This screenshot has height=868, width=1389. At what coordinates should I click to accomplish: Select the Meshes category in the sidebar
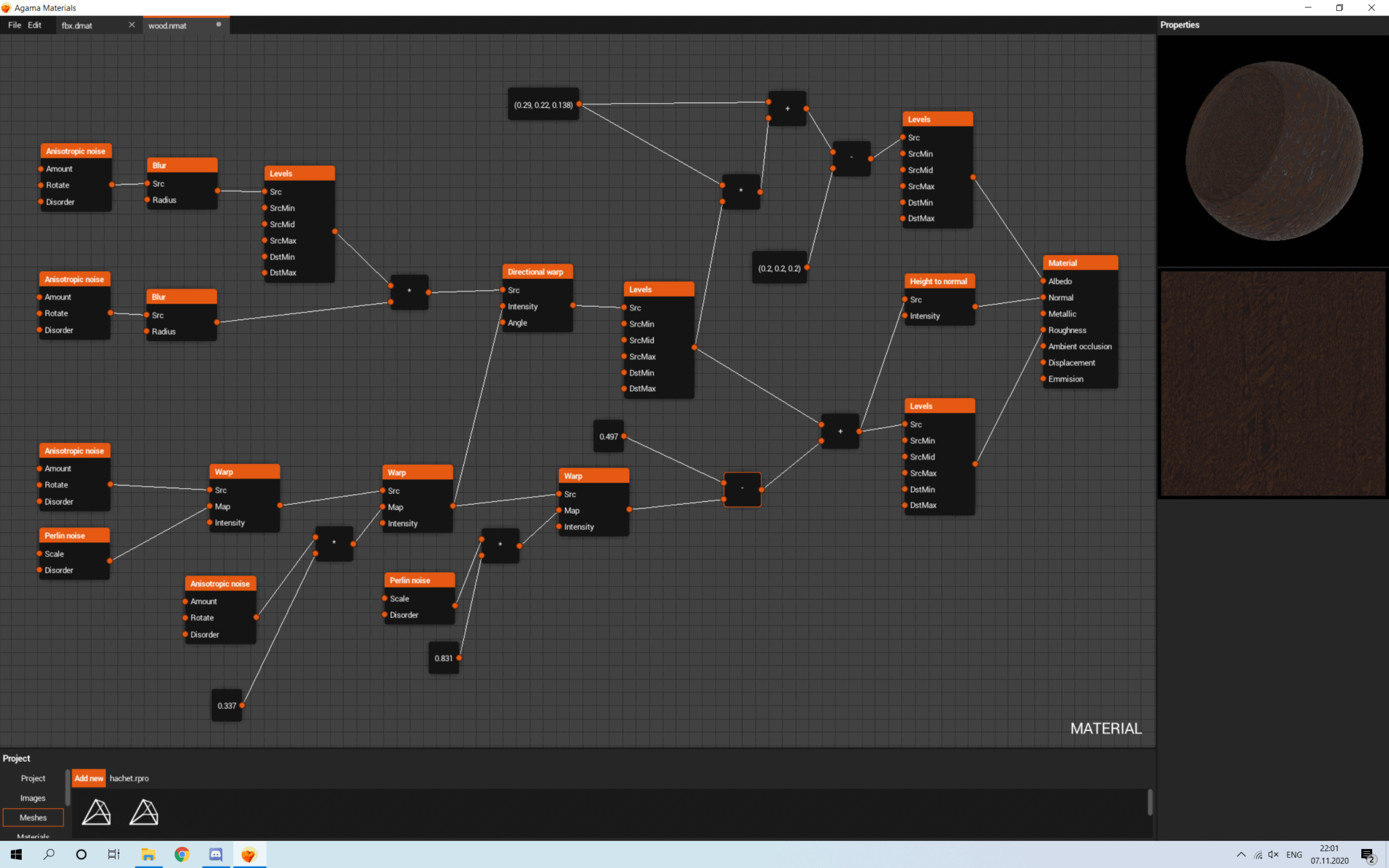coord(33,818)
